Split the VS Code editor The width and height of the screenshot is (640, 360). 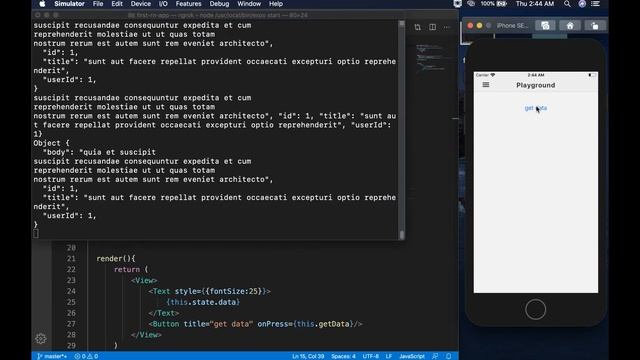(x=432, y=27)
